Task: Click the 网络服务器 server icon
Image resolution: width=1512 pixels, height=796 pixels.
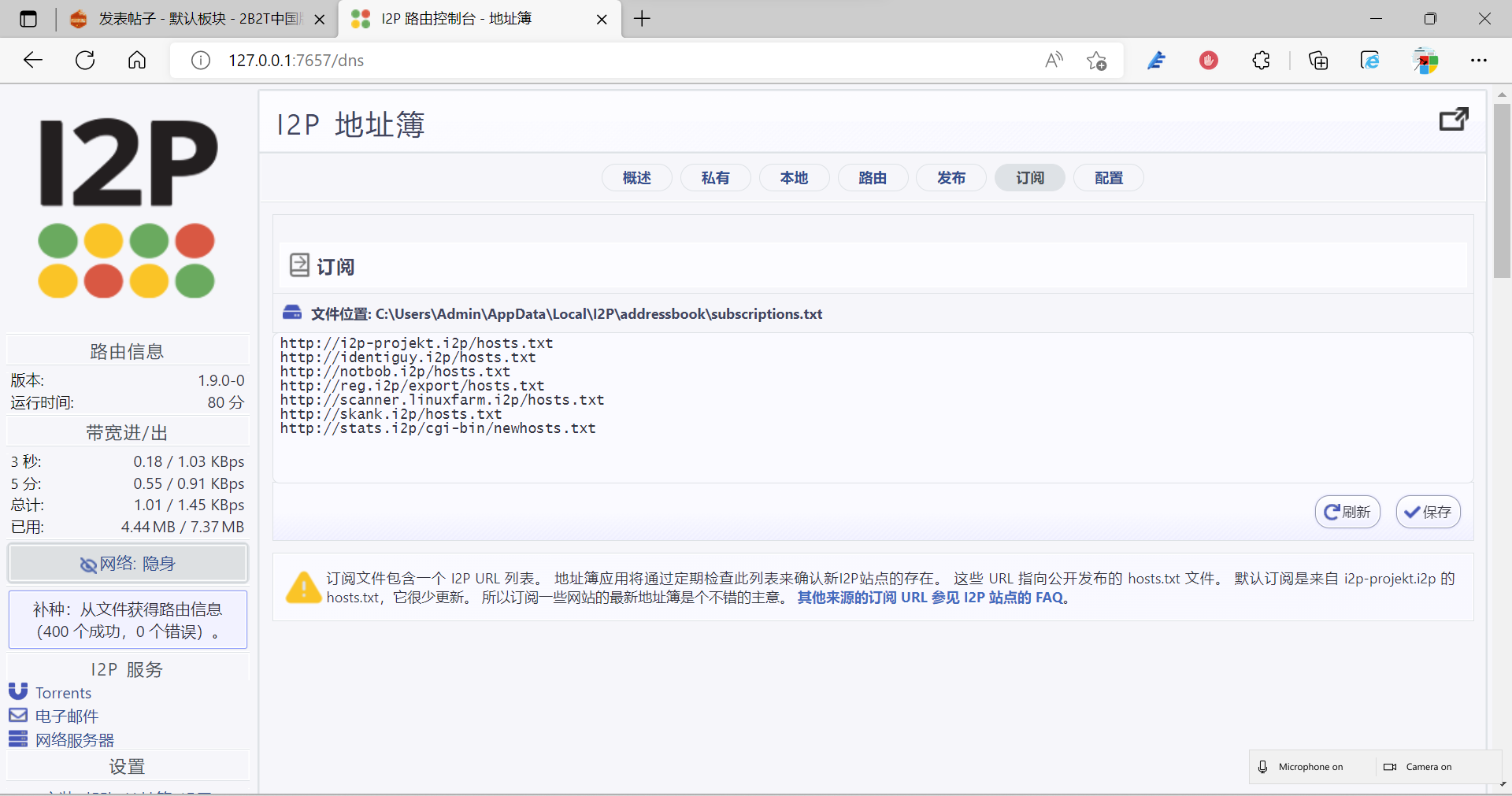Action: click(x=18, y=739)
